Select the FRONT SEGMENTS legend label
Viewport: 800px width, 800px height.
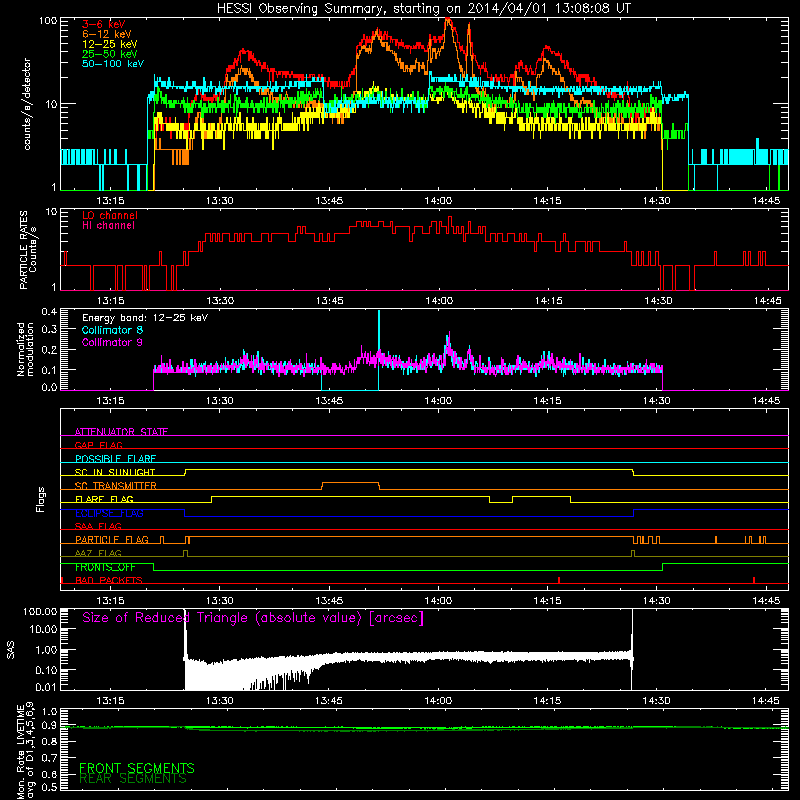click(x=137, y=768)
